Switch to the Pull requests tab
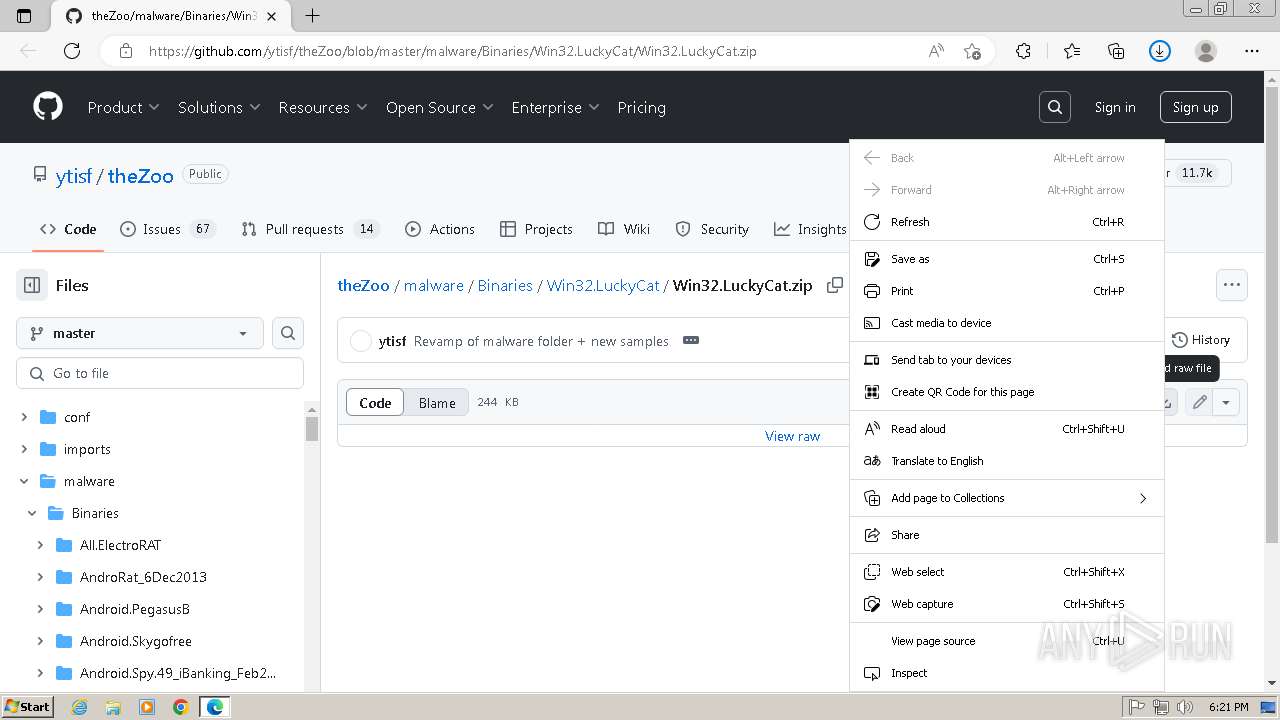1280x720 pixels. 310,229
